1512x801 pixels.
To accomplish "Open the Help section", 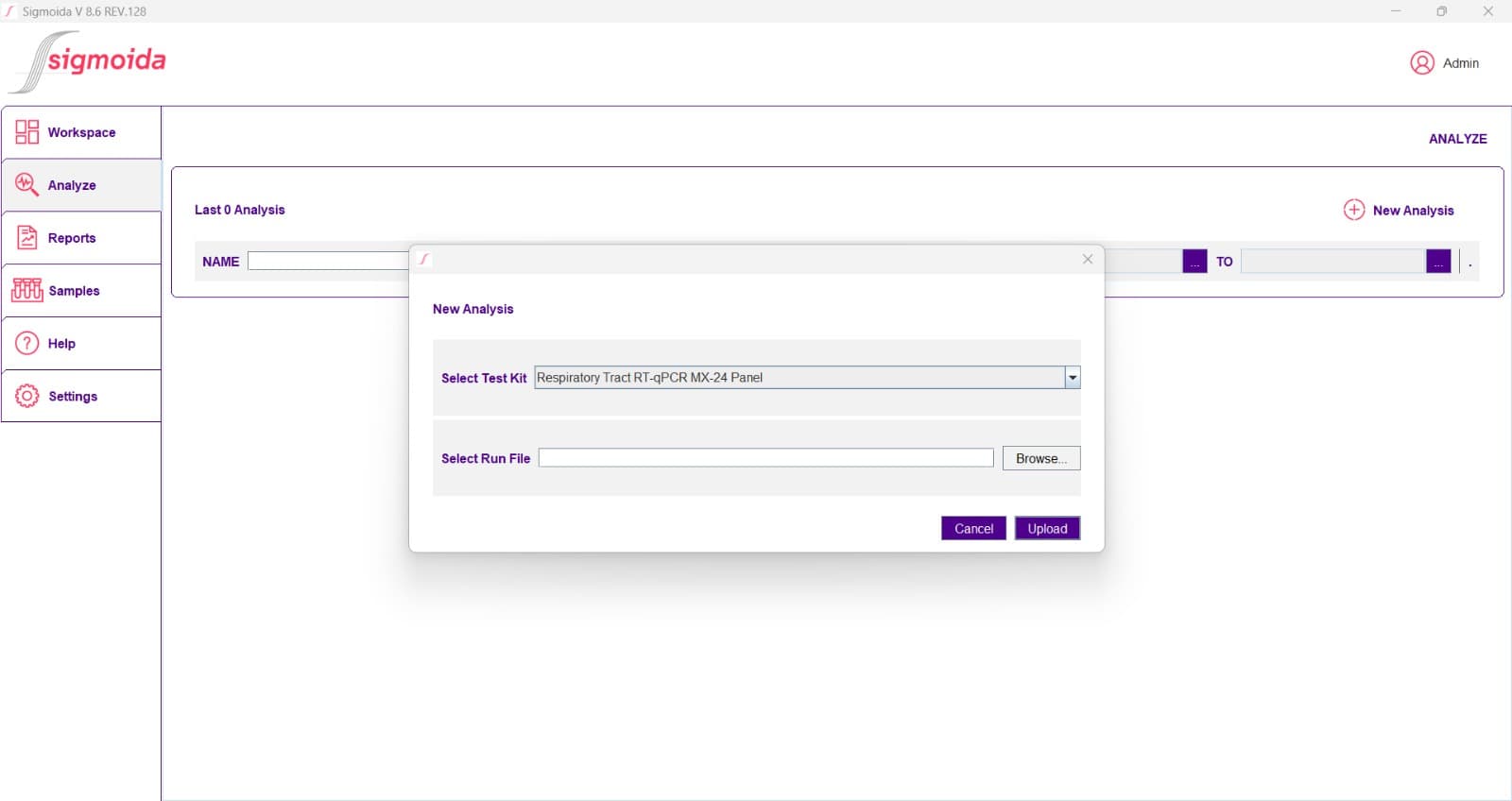I will (x=81, y=344).
